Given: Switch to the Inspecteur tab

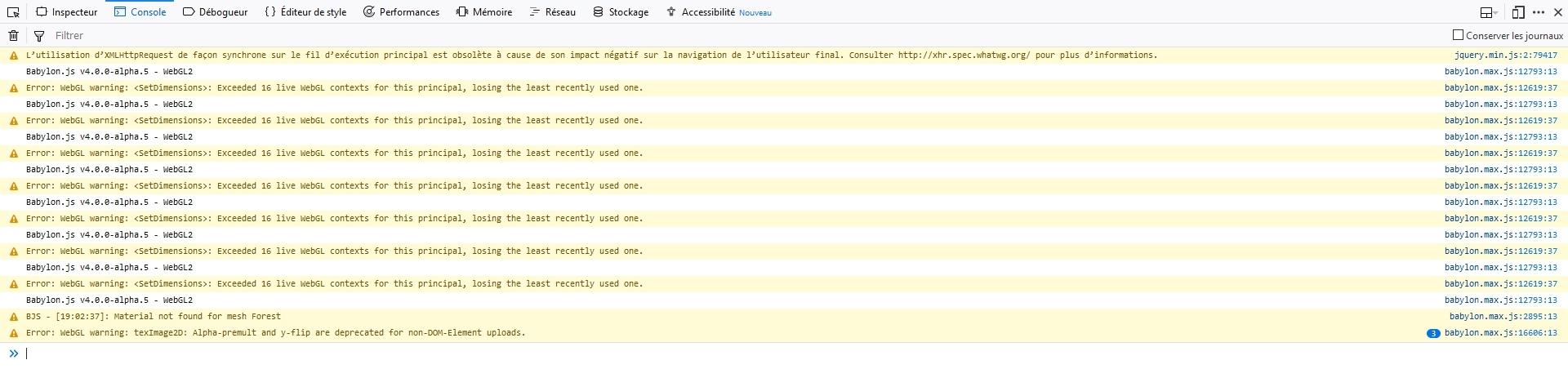Looking at the screenshot, I should 66,12.
